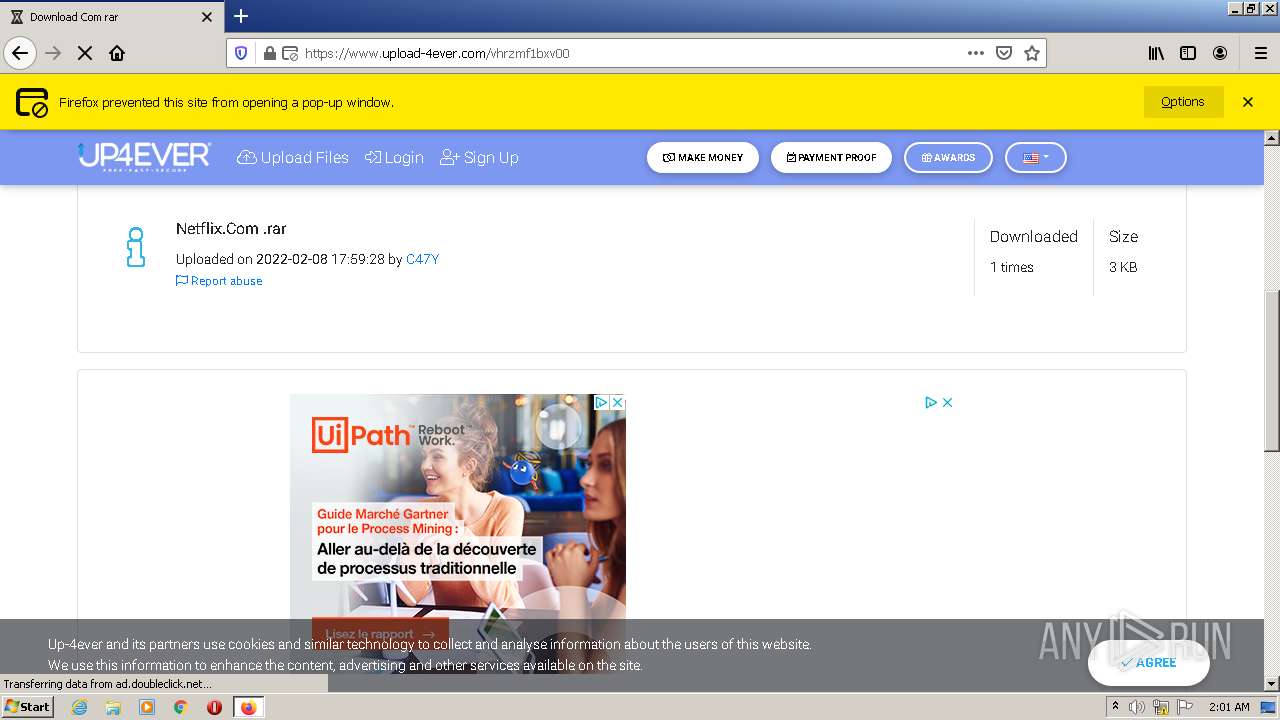Open Firefox account icon
Viewport: 1280px width, 720px height.
(x=1220, y=53)
